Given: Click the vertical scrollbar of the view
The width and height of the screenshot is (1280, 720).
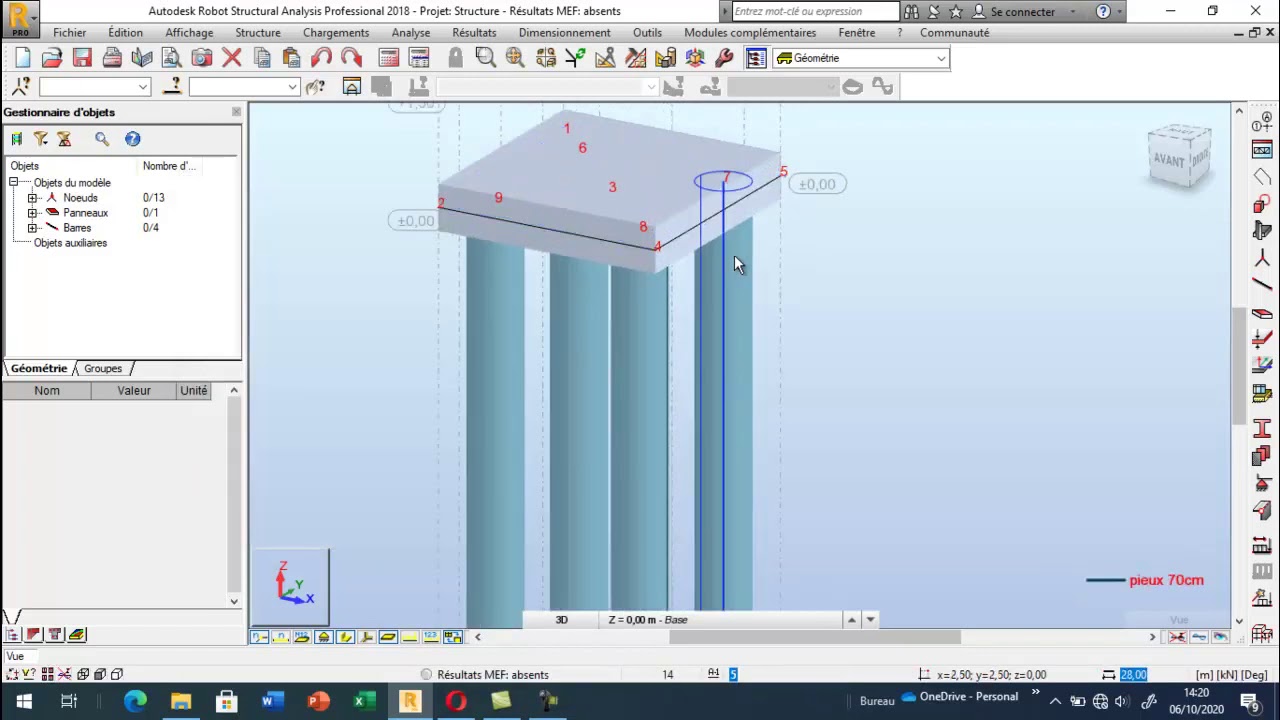Looking at the screenshot, I should point(1239,364).
